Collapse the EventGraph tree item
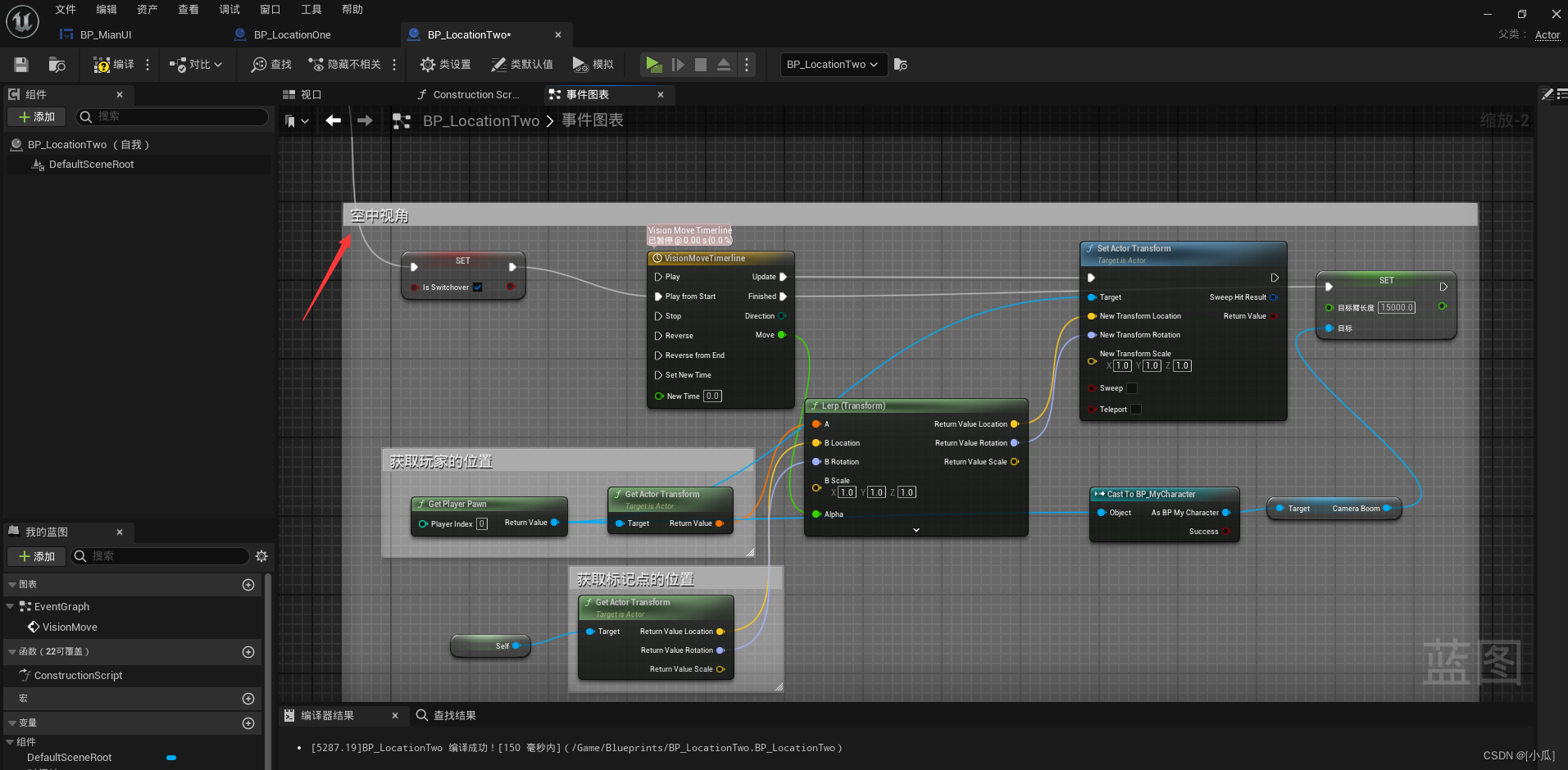This screenshot has width=1568, height=770. tap(10, 607)
